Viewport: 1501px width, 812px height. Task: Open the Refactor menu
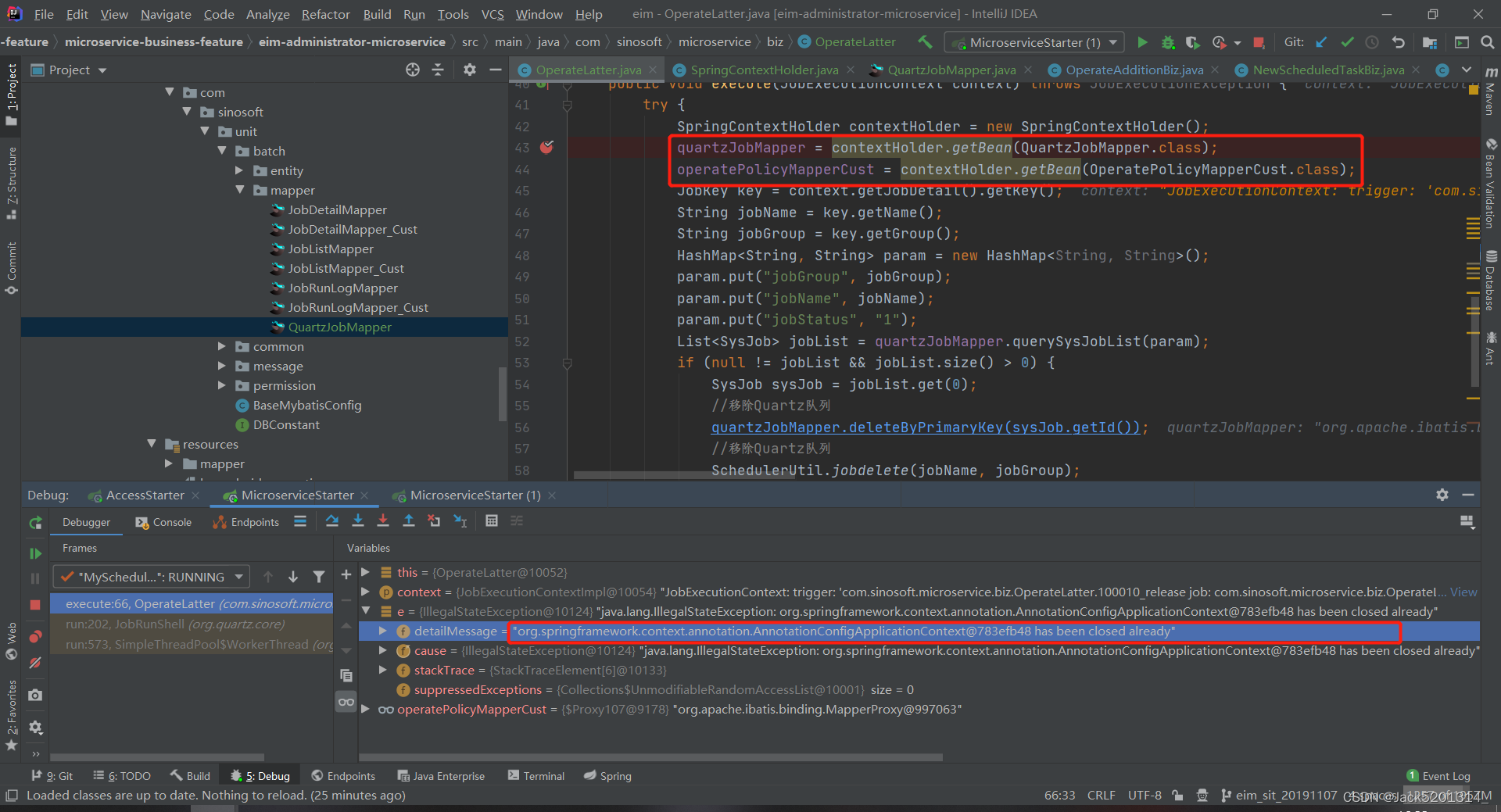325,14
